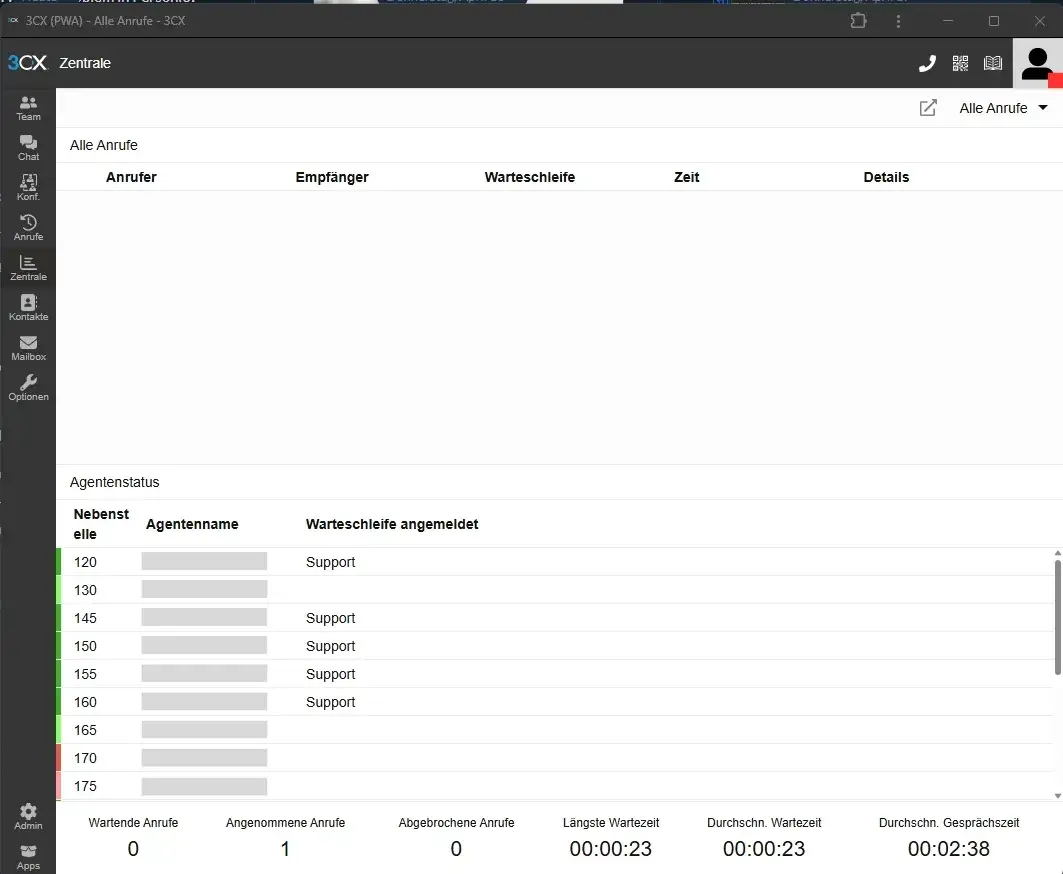Open the Optionen wrench icon
The height and width of the screenshot is (874, 1063).
tap(28, 388)
